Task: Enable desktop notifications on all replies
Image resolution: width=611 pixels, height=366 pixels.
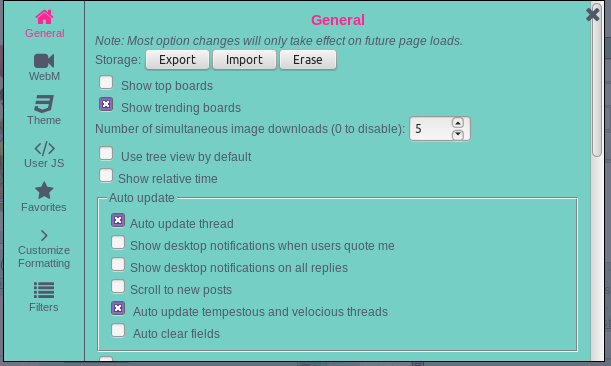Action: pyautogui.click(x=118, y=264)
